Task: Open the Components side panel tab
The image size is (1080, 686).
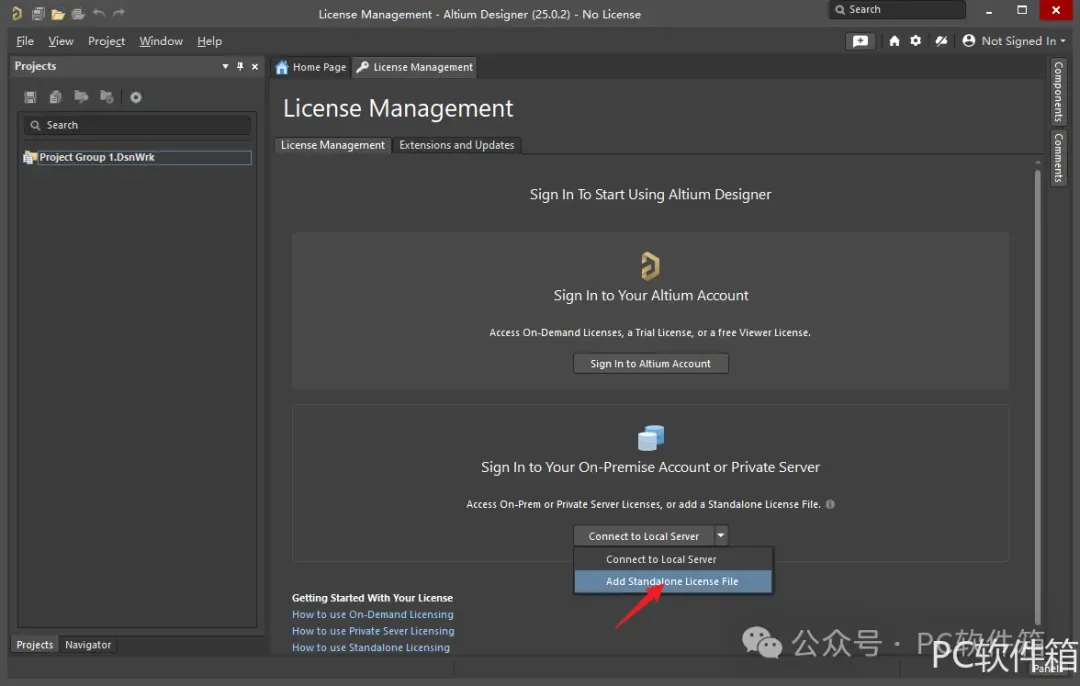Action: click(1059, 91)
